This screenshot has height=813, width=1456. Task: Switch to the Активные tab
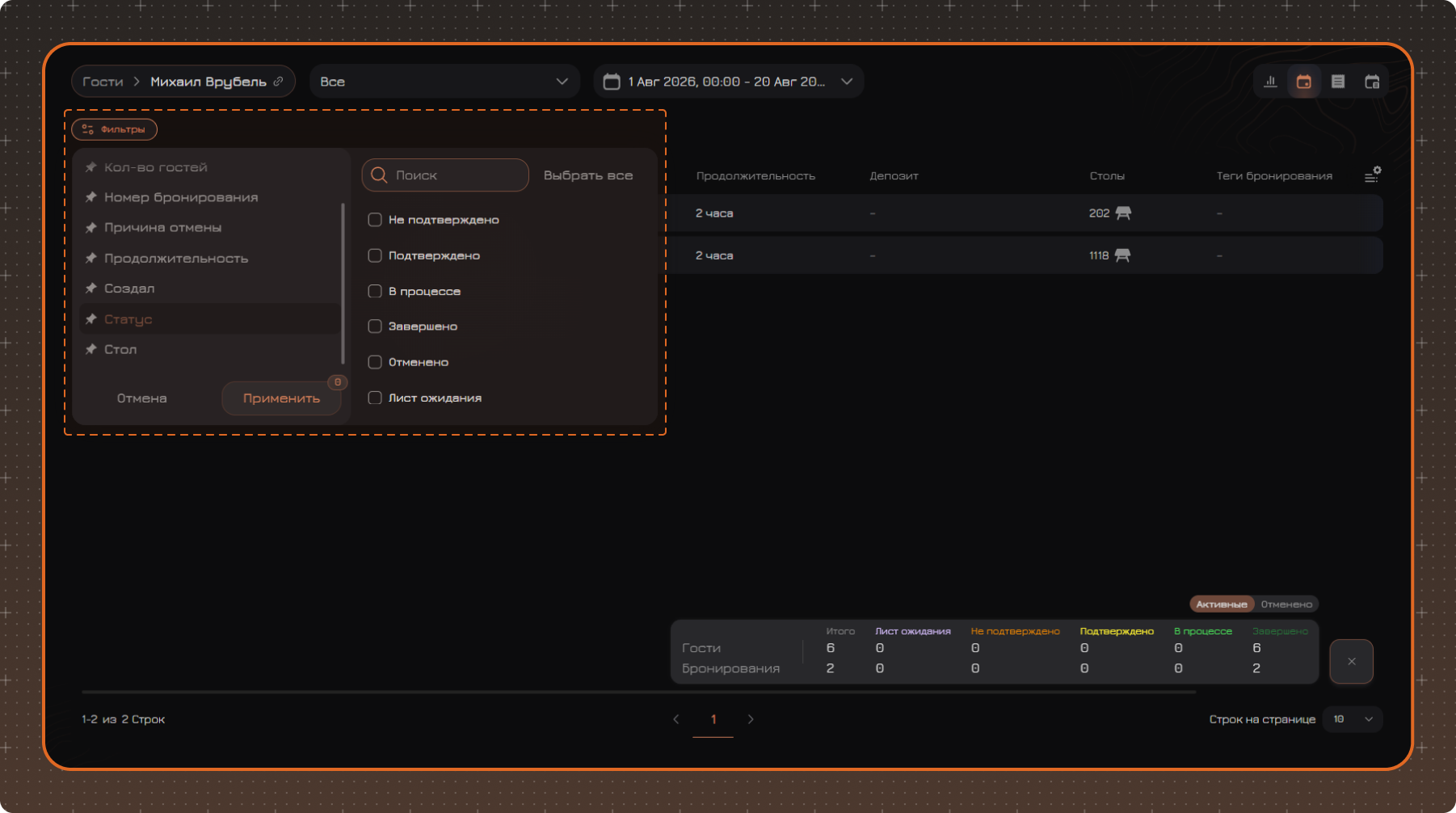(x=1222, y=604)
